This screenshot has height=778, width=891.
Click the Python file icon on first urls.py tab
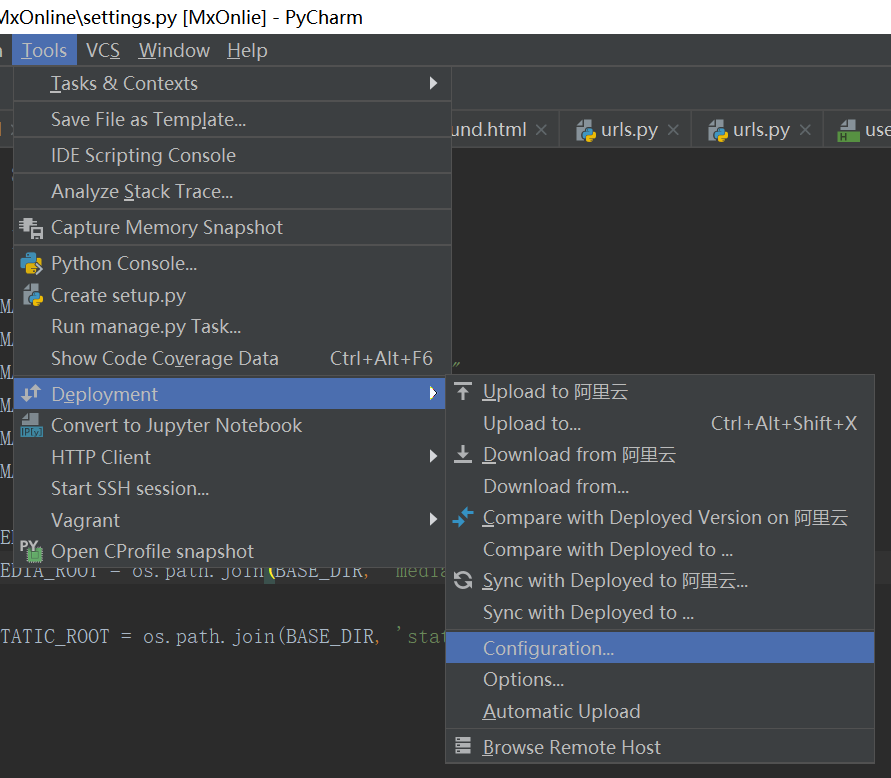[x=586, y=131]
